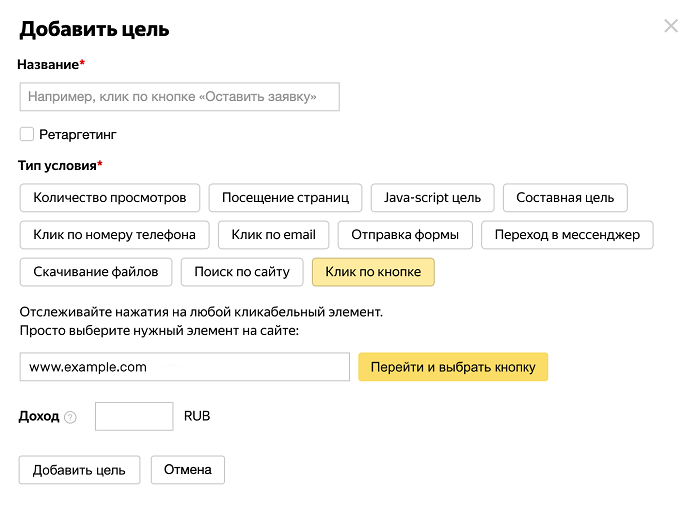
Task: Select Количество просмотров condition type
Action: pos(110,198)
